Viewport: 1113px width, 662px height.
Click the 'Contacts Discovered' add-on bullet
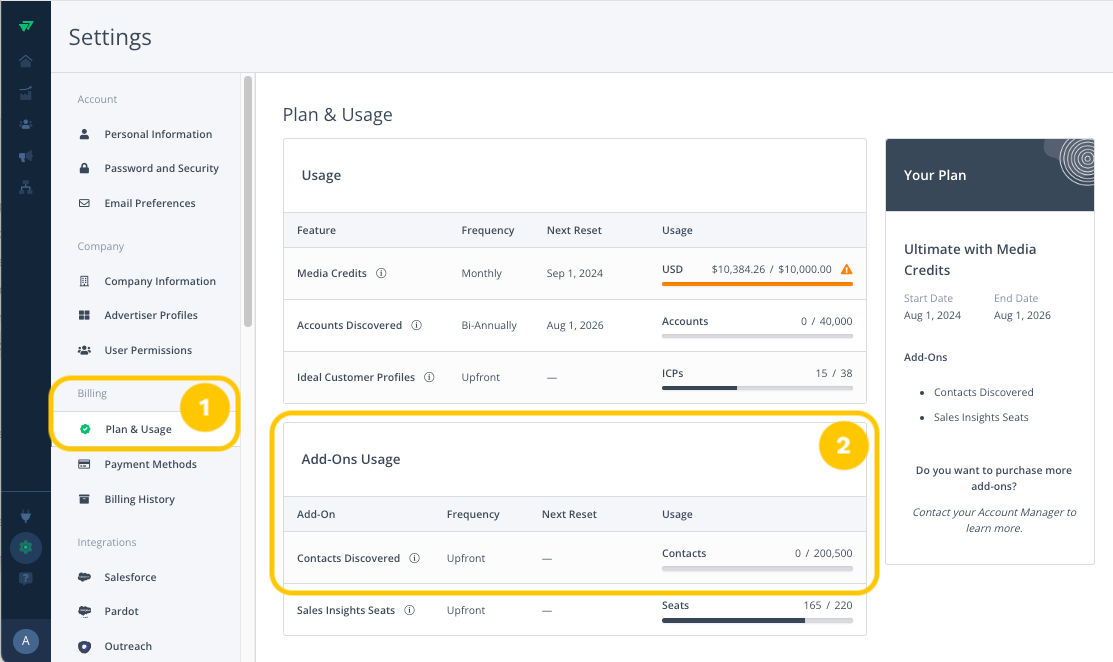(x=983, y=392)
